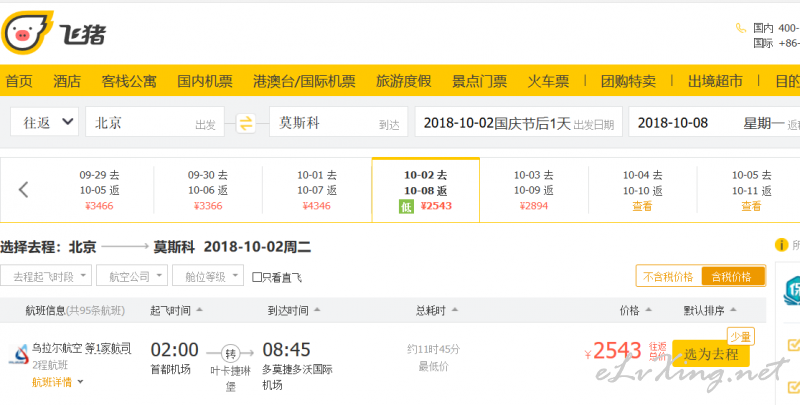Check the direct flights only (只看直飞) box
Viewport: 800px width, 405px height.
click(258, 277)
